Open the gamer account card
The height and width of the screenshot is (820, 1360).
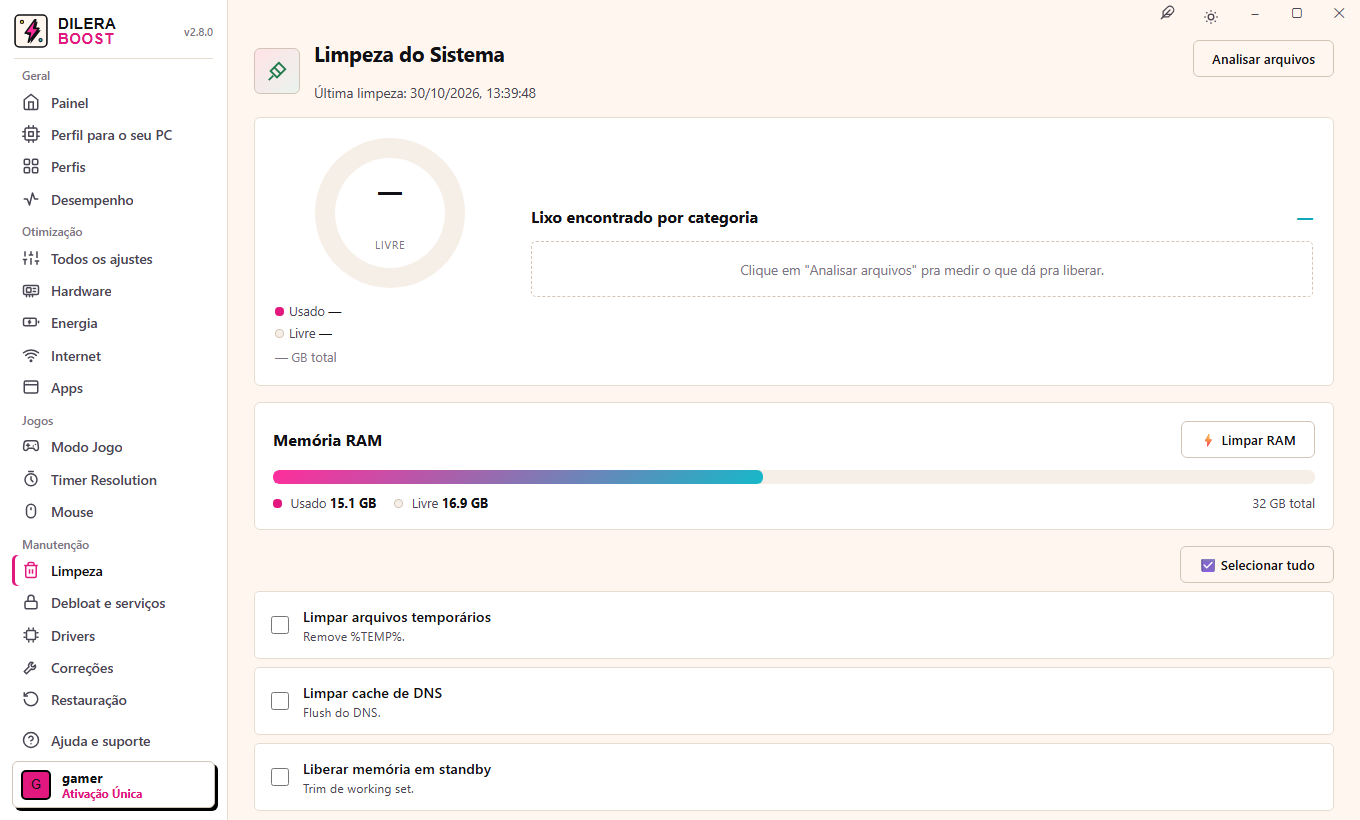pyautogui.click(x=115, y=785)
